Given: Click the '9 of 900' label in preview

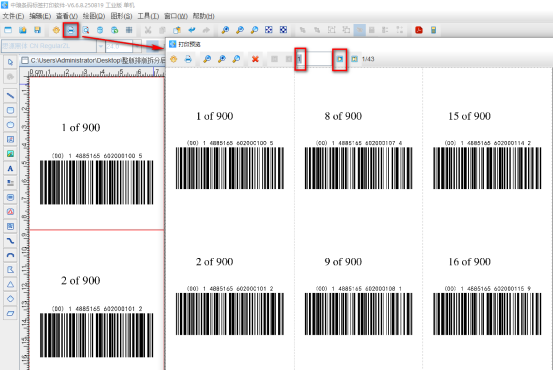Looking at the screenshot, I should click(343, 262).
